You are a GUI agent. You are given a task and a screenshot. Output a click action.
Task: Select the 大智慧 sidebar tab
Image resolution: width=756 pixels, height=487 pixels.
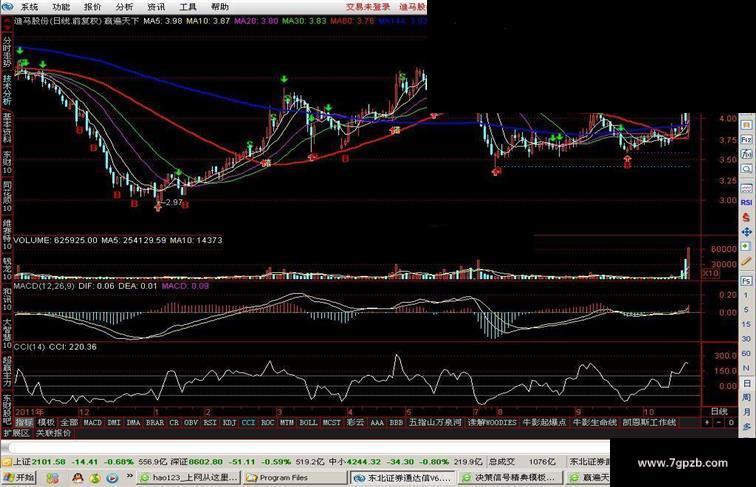point(7,333)
